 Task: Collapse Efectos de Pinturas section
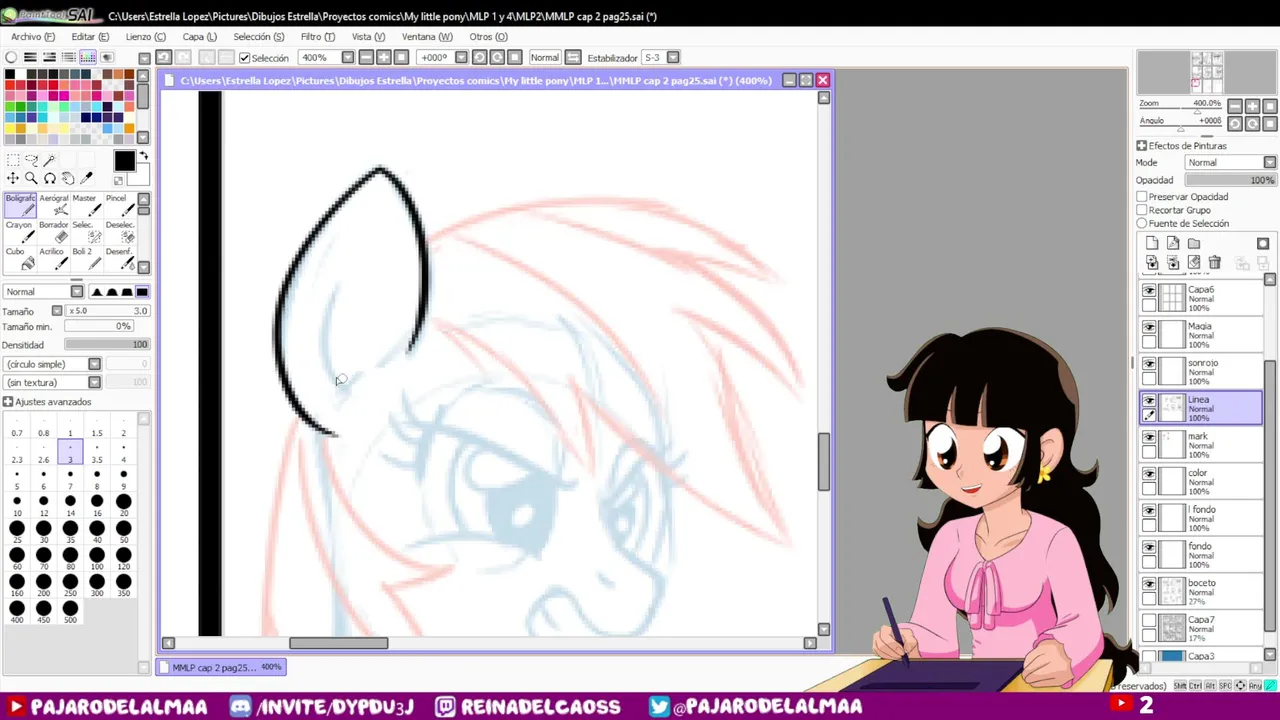(1141, 146)
